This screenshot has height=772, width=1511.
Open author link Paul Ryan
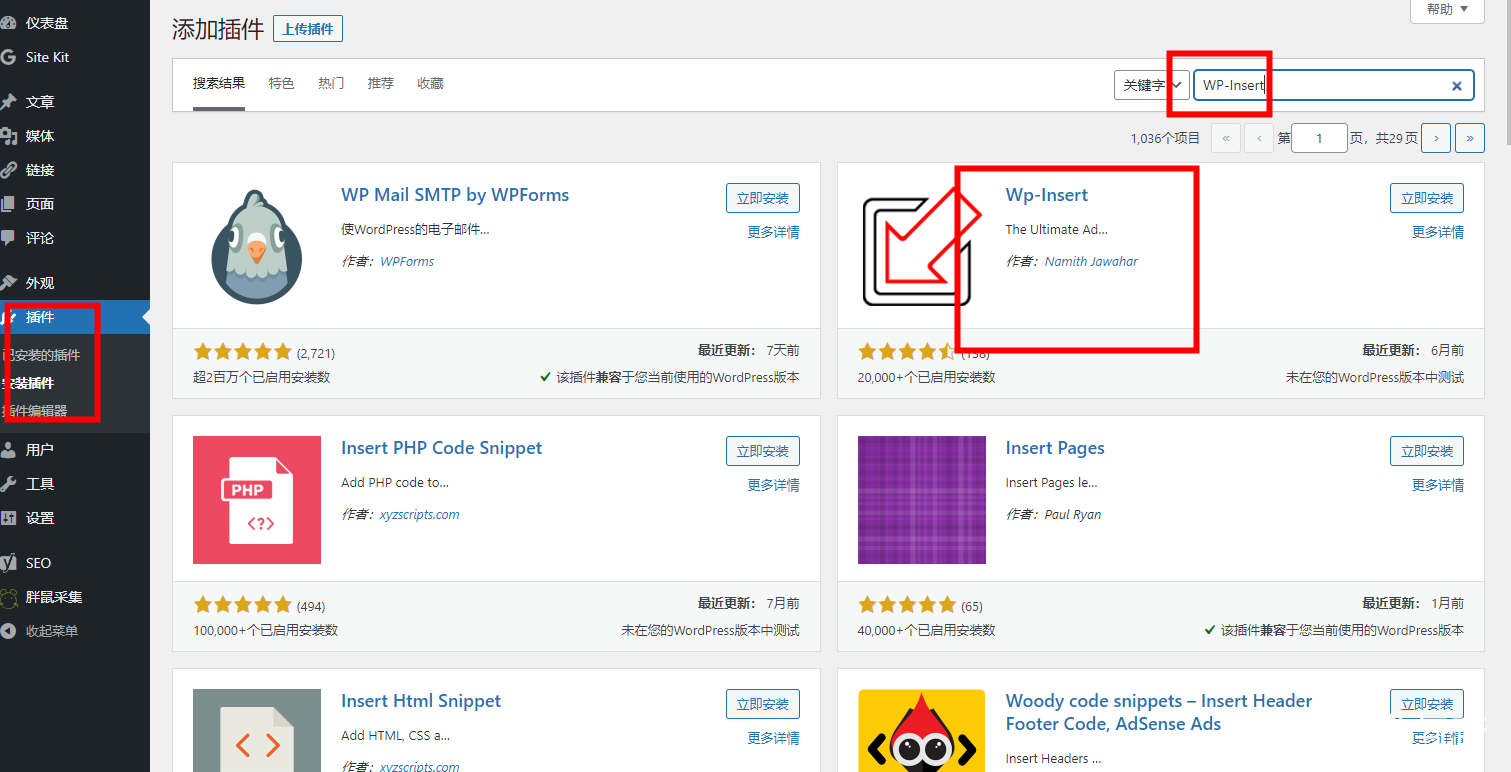point(1073,514)
